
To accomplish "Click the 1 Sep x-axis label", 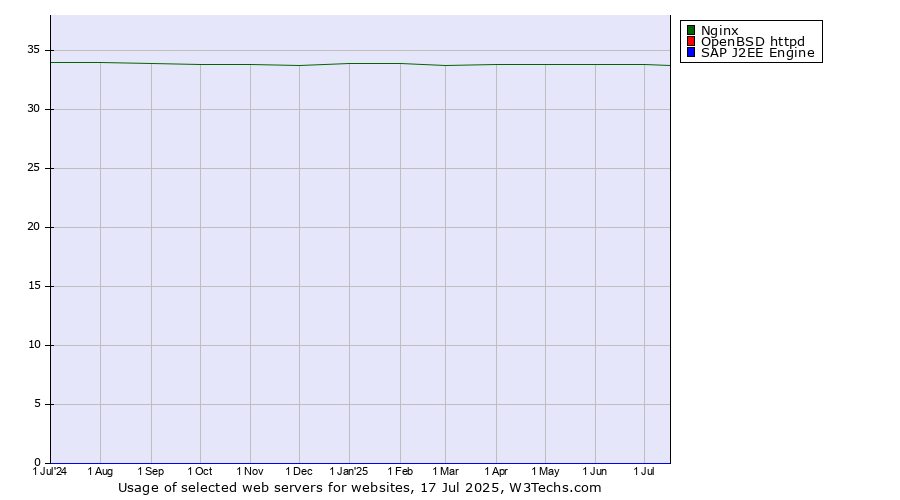I will (x=150, y=471).
